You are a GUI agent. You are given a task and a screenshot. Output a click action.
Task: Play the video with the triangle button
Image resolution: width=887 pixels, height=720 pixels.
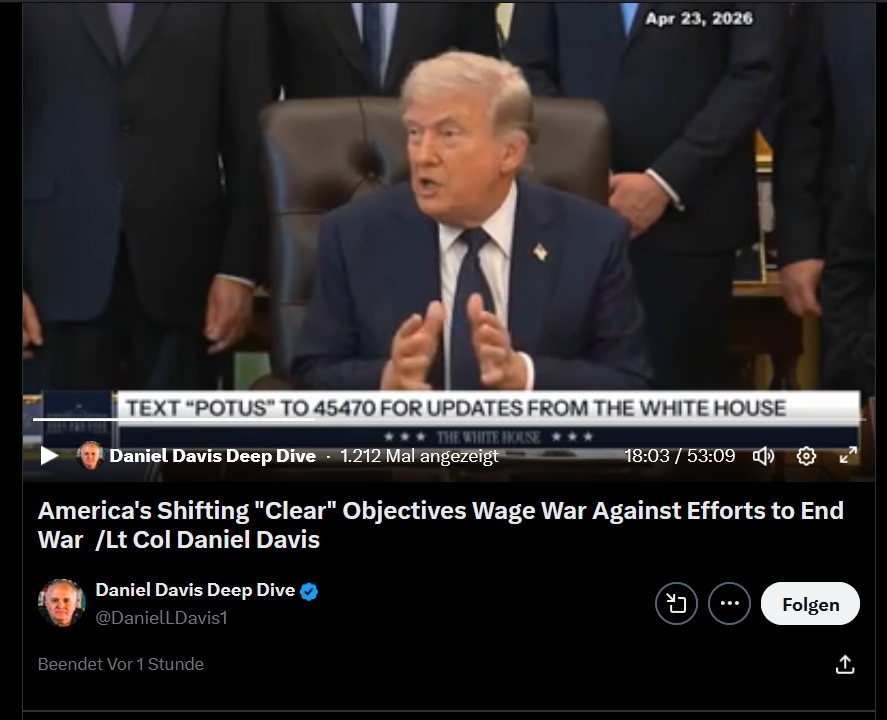click(49, 456)
